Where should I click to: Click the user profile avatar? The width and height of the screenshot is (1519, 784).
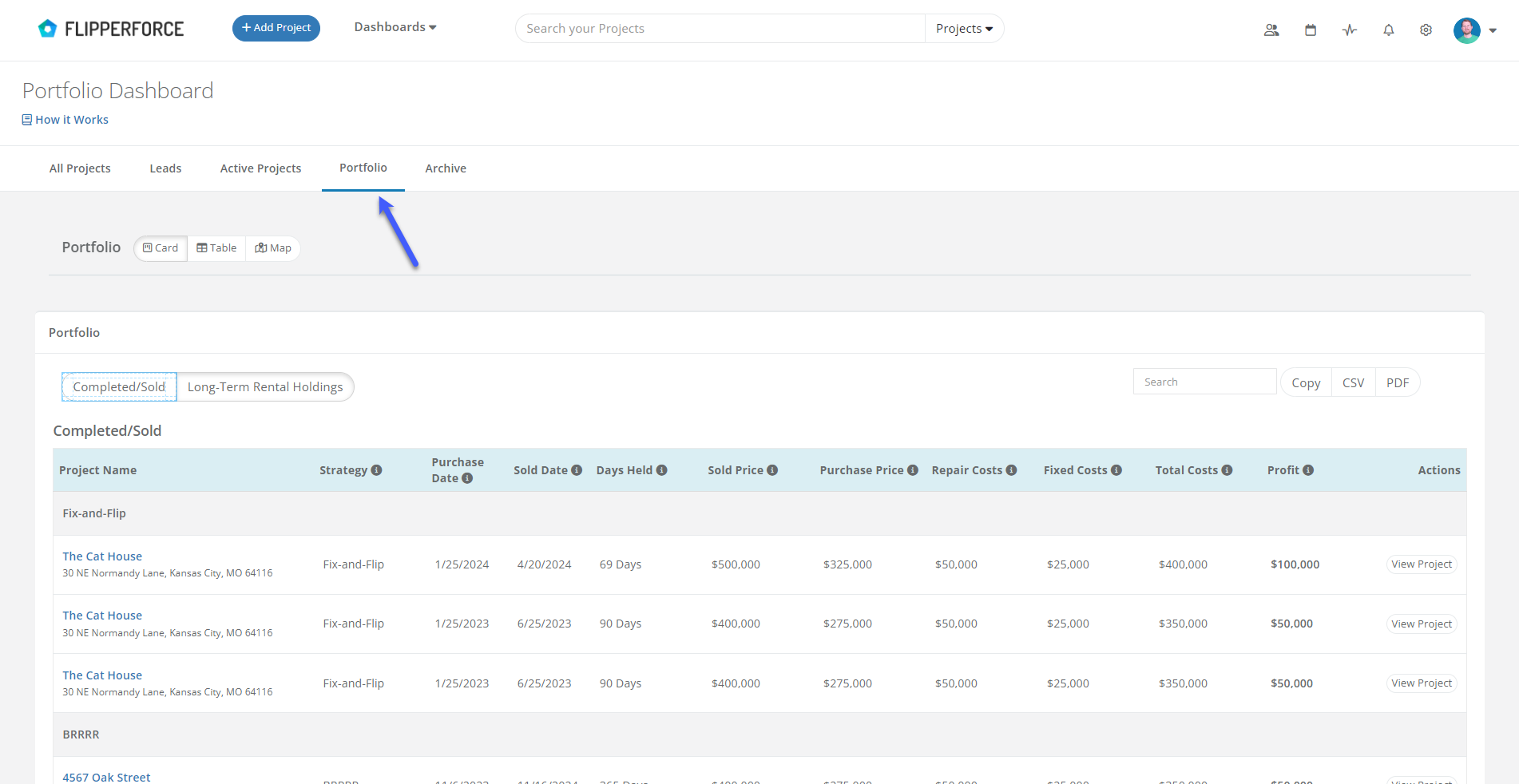tap(1467, 30)
